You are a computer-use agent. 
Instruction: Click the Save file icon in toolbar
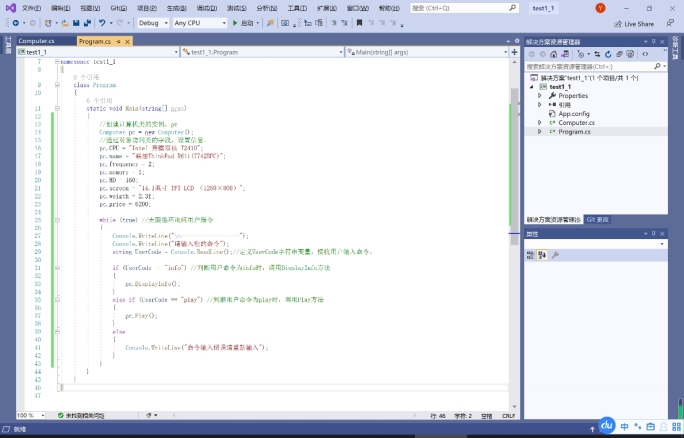point(76,23)
